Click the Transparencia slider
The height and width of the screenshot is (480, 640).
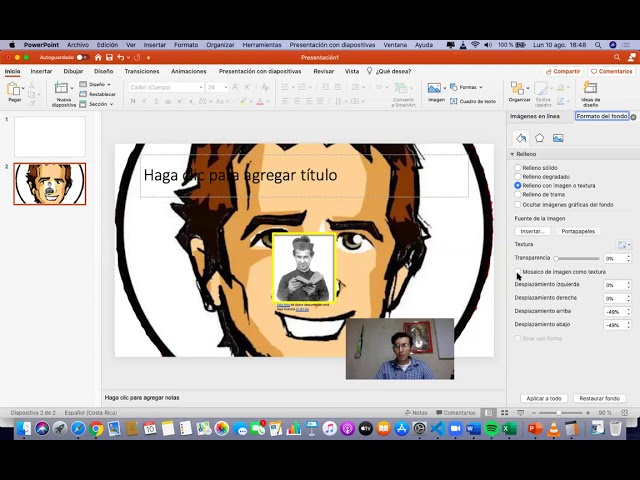577,258
